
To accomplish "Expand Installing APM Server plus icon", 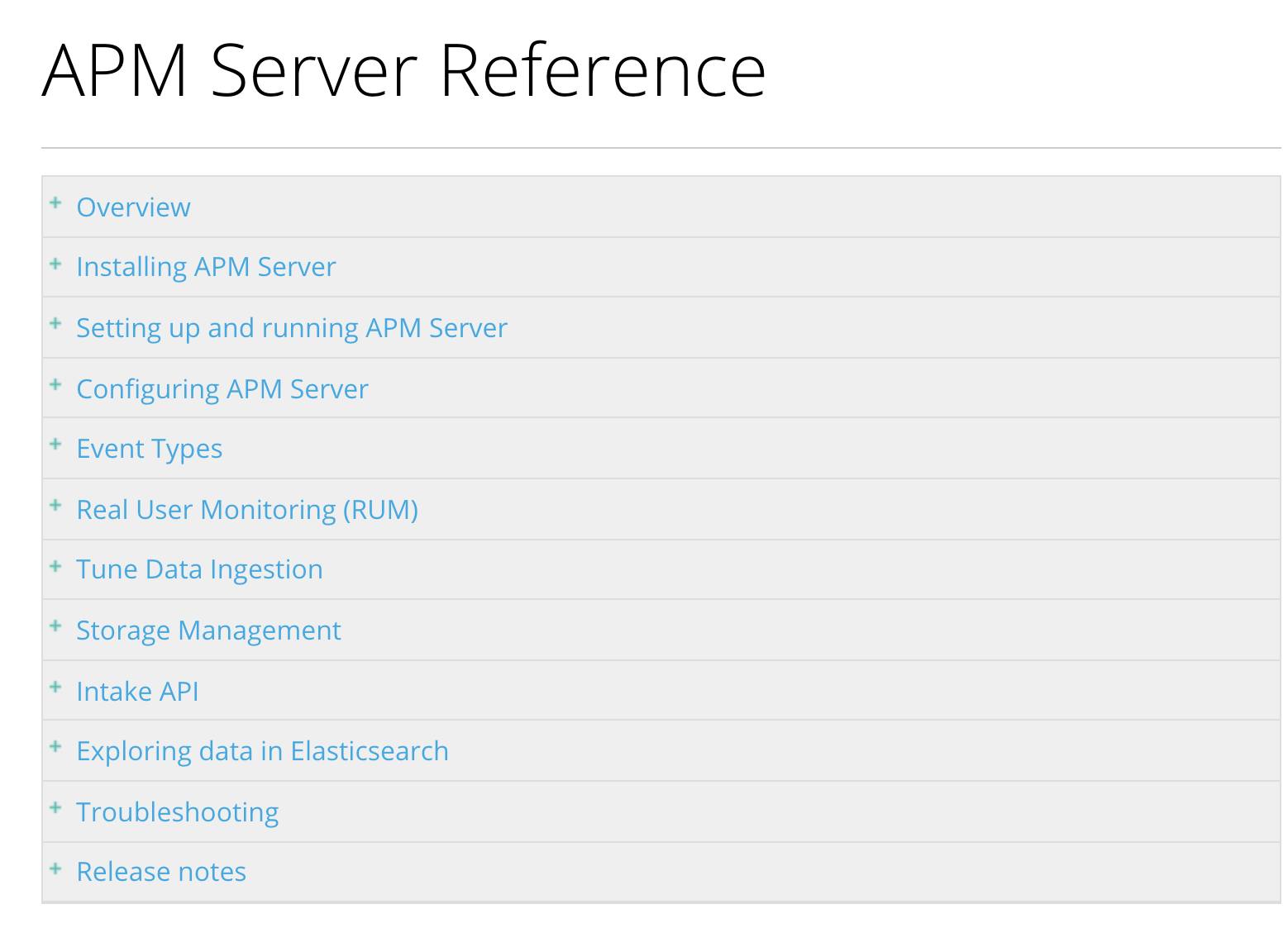I will [x=55, y=264].
